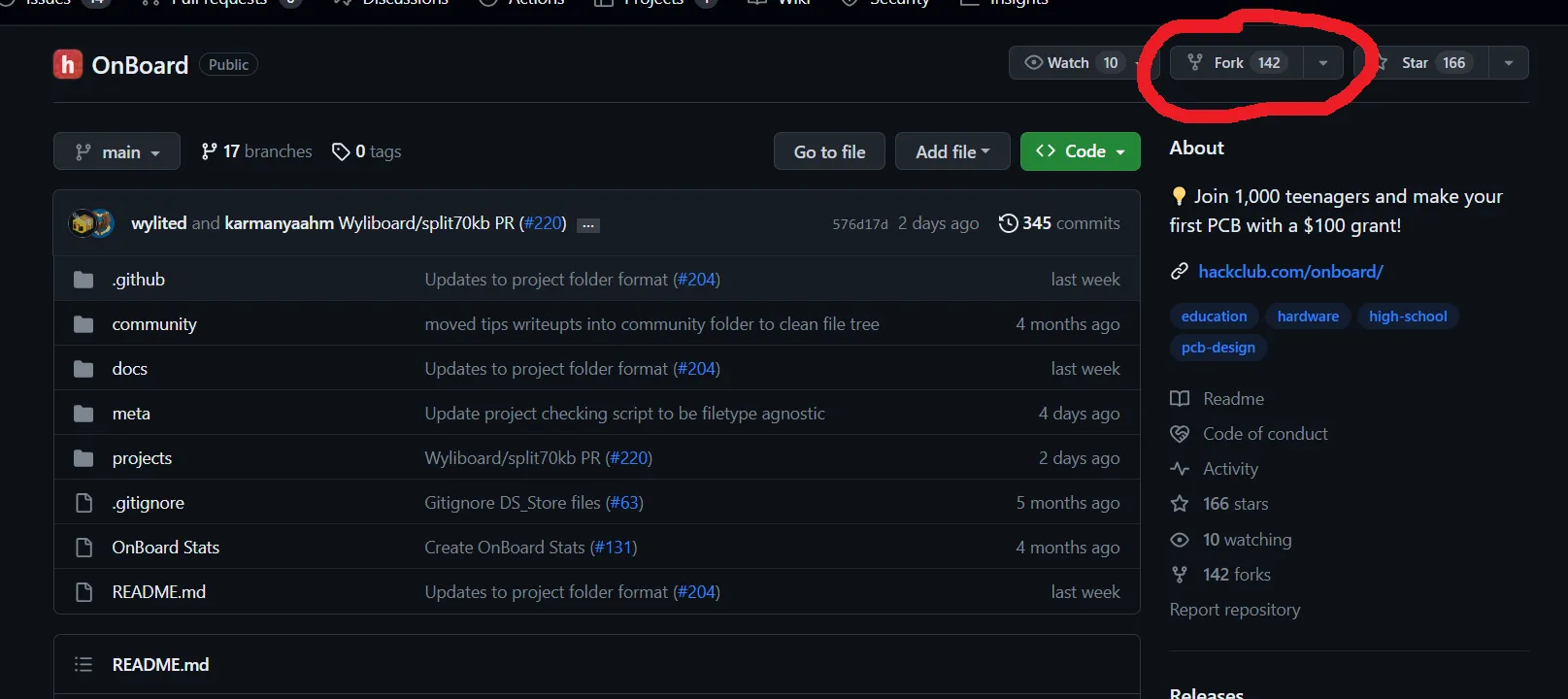View the 0 tags link
Screen dimensions: 1568x699
[367, 151]
